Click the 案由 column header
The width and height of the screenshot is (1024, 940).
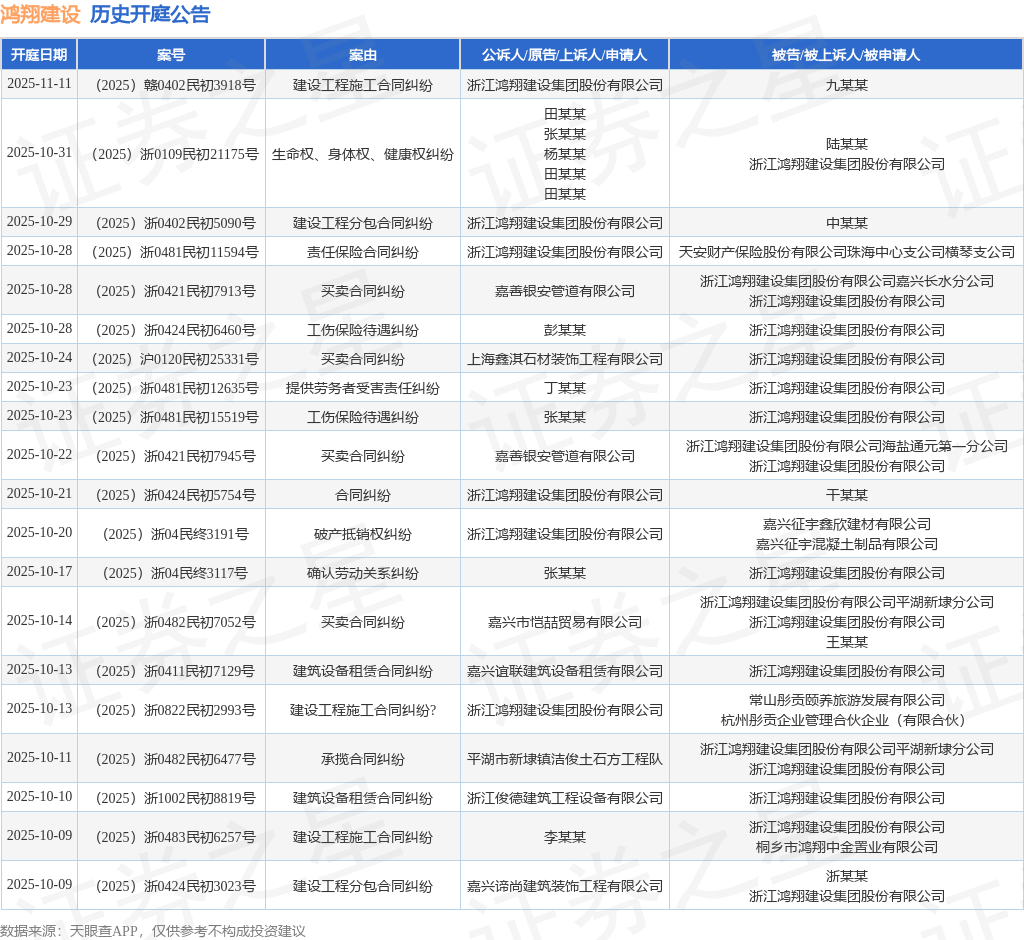pos(362,55)
